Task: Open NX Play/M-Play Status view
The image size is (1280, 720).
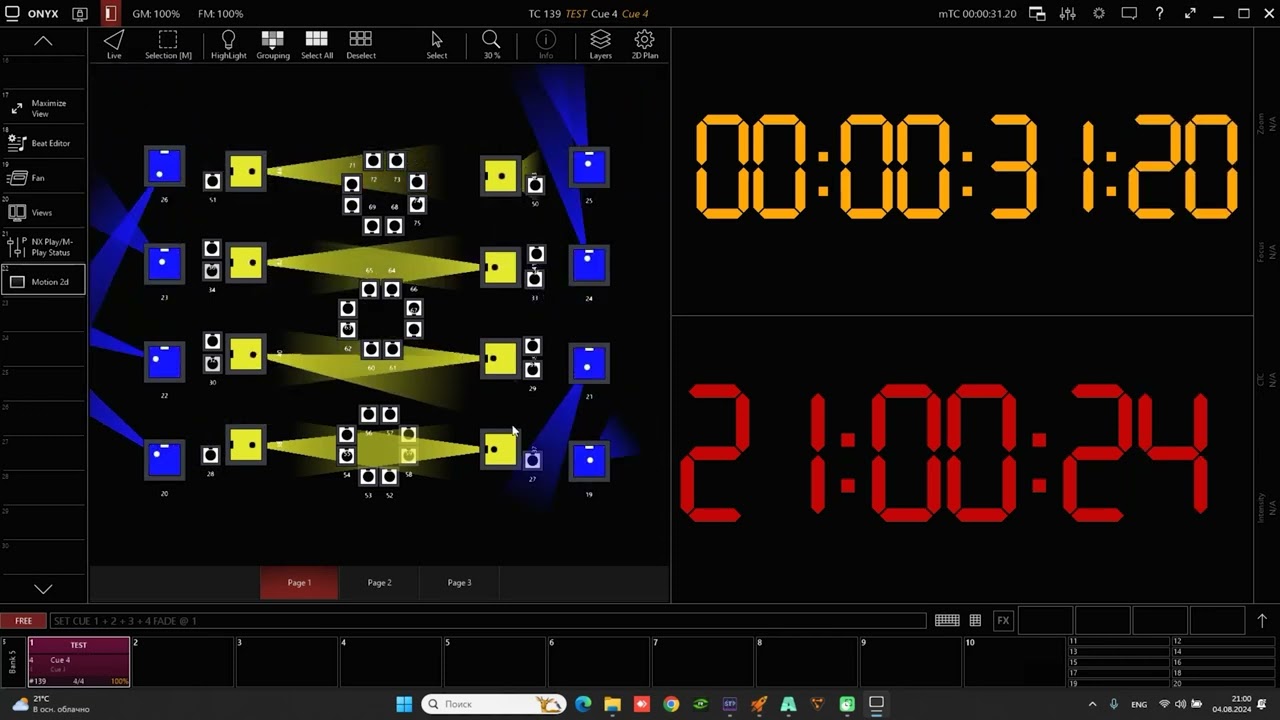Action: (43, 247)
